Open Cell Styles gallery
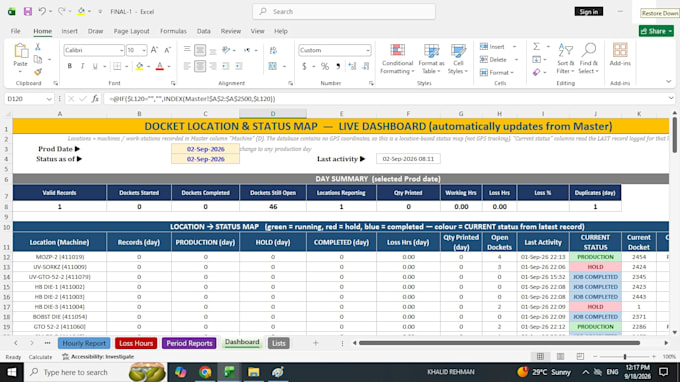 click(x=458, y=59)
